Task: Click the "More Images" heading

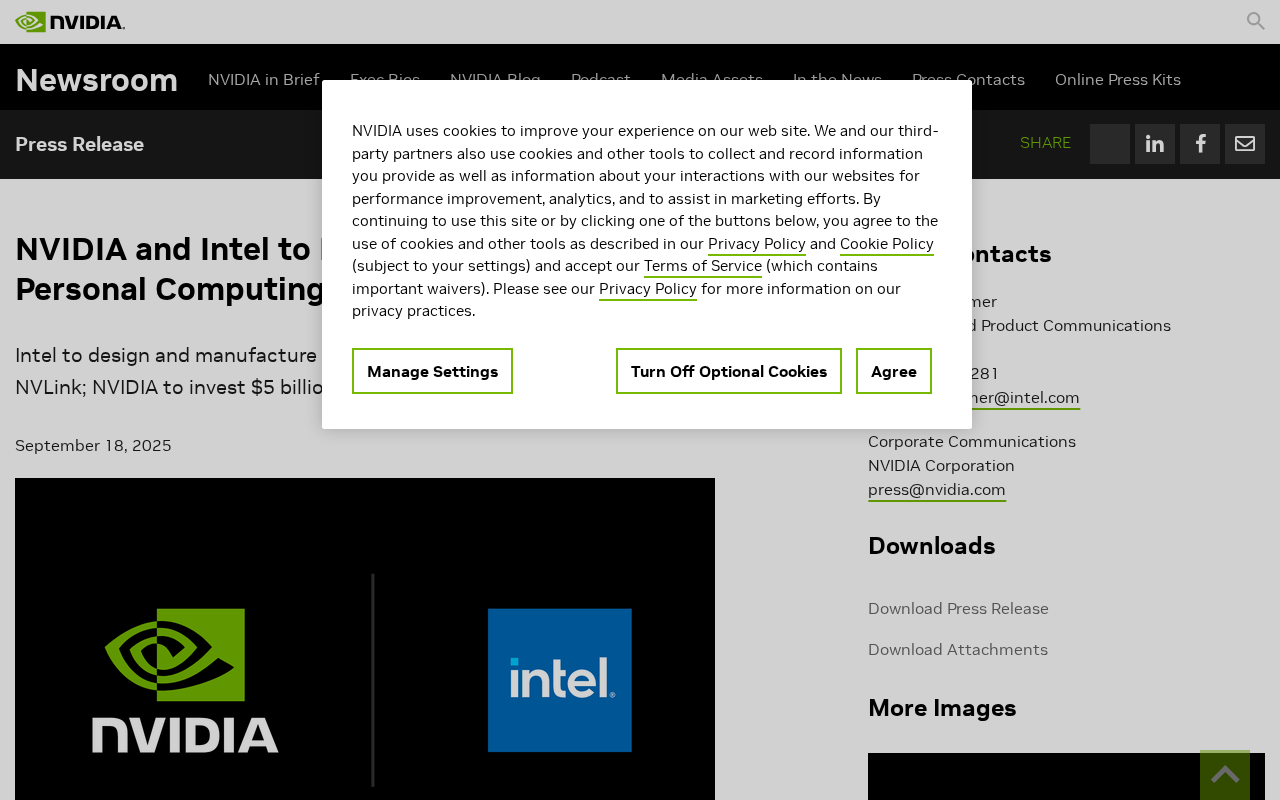Action: (942, 708)
